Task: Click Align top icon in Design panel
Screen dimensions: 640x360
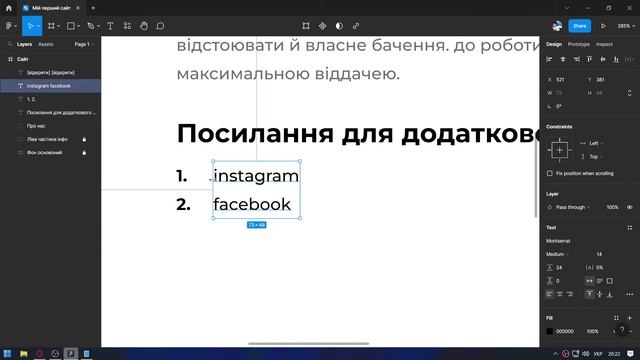Action: pos(589,60)
